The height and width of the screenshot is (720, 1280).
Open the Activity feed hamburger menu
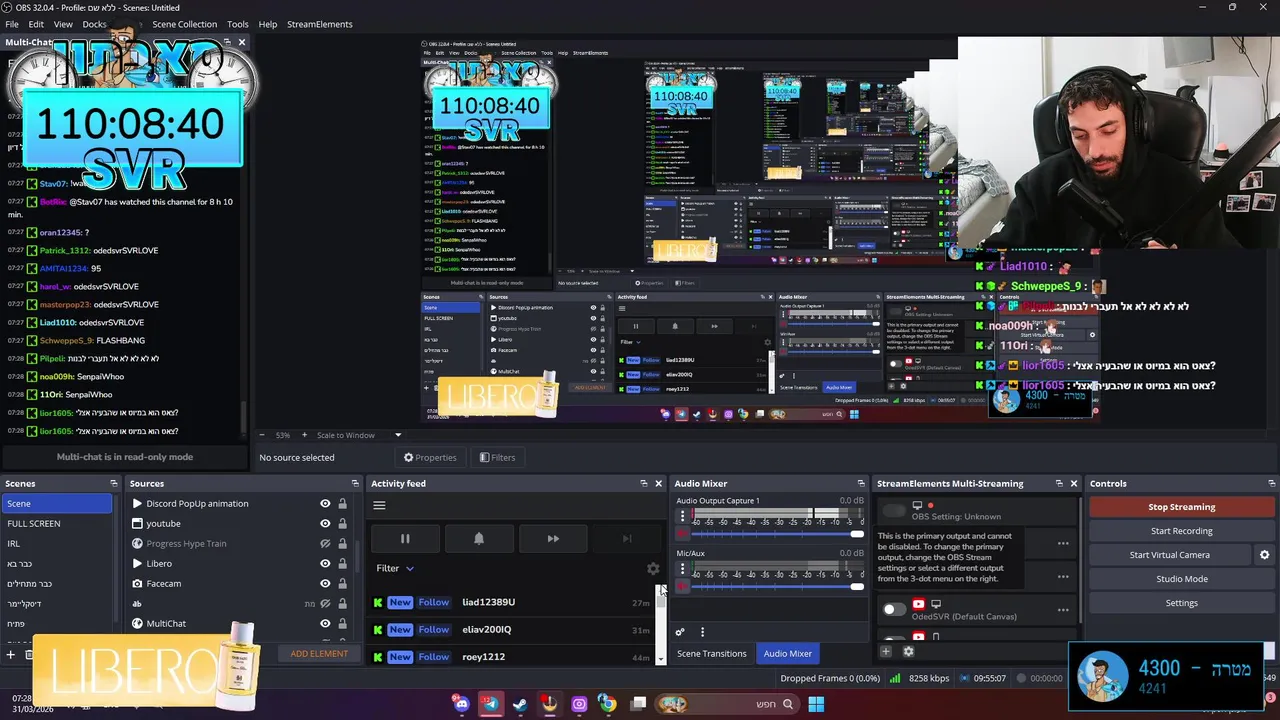tap(379, 505)
